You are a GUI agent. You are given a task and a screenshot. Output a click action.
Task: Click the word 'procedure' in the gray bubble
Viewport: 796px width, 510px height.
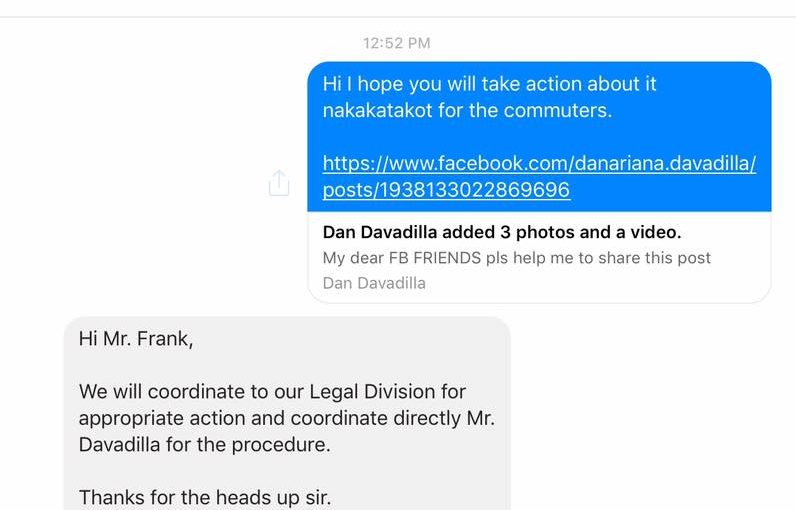[x=278, y=446]
